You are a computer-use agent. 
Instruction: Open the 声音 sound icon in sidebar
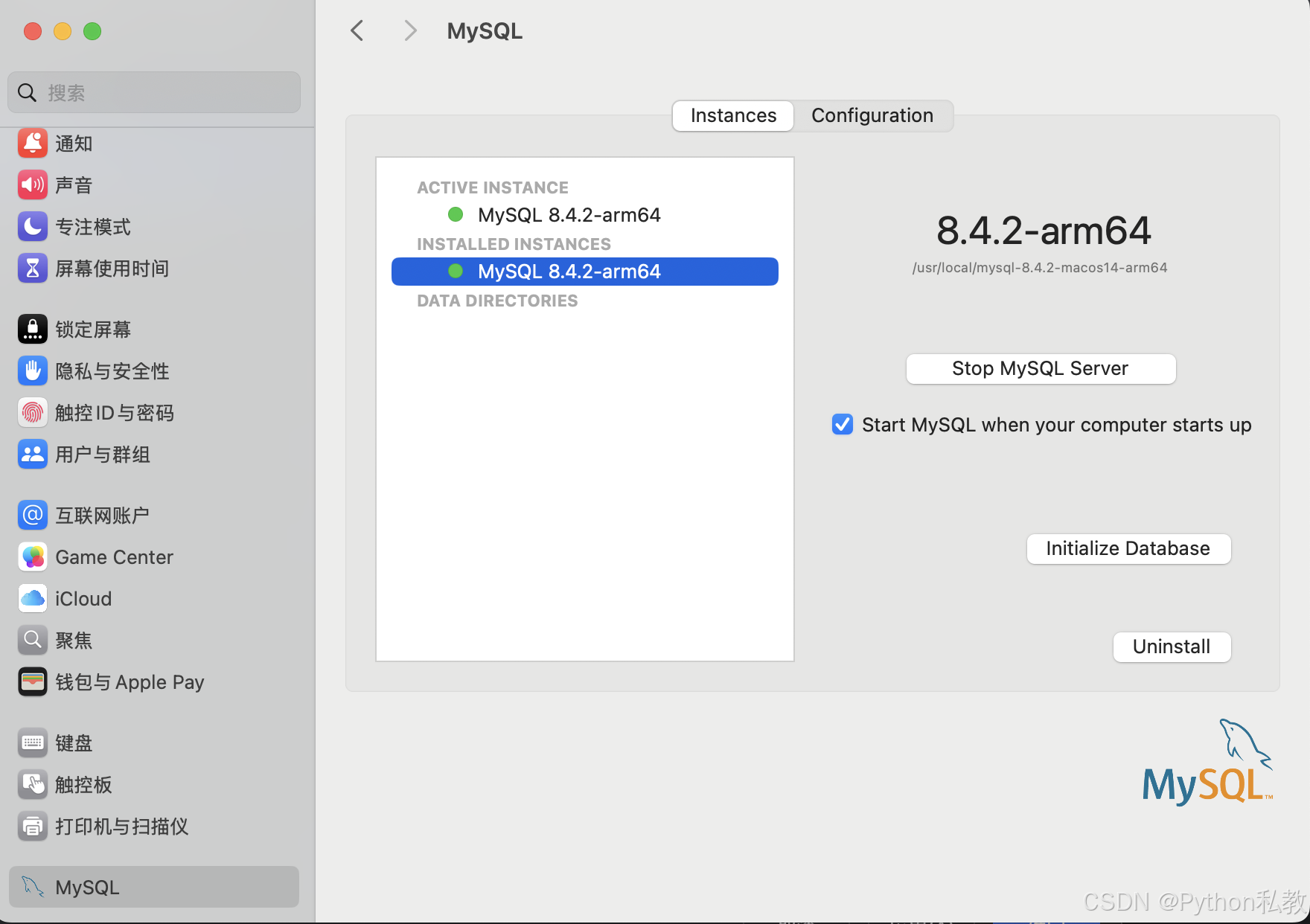click(x=33, y=185)
